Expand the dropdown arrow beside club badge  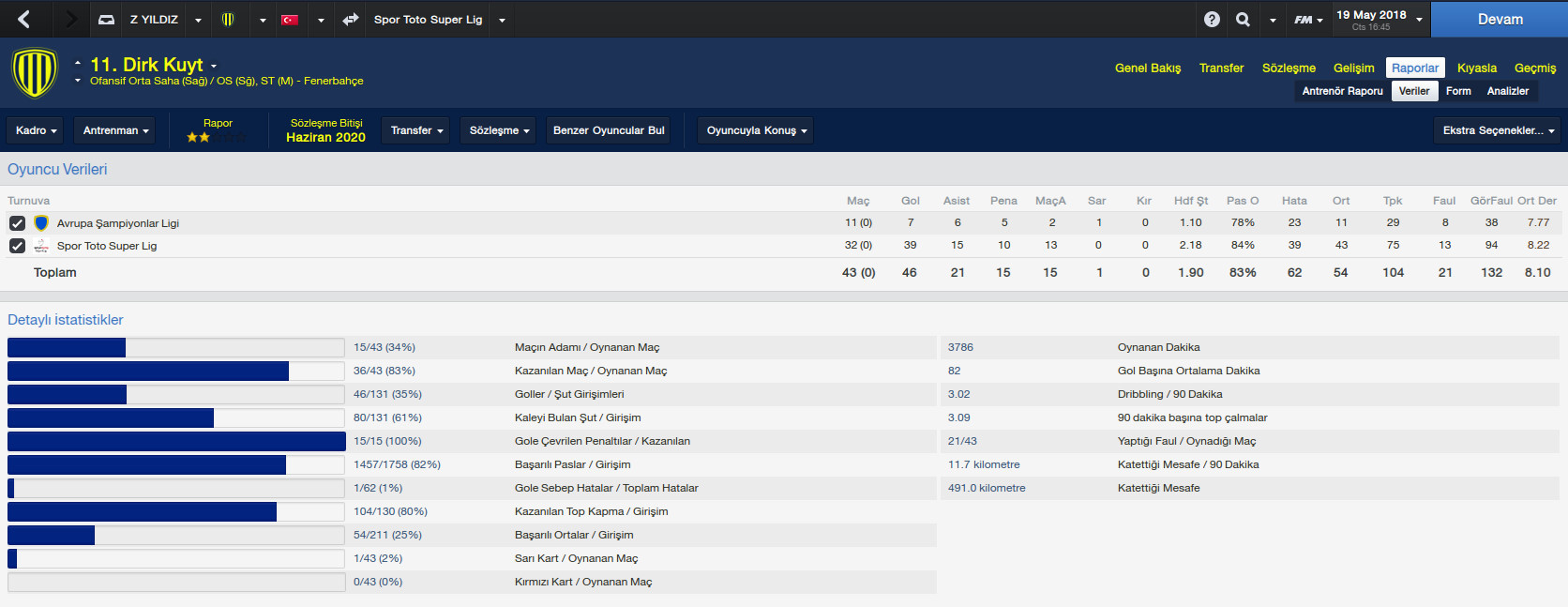point(263,20)
